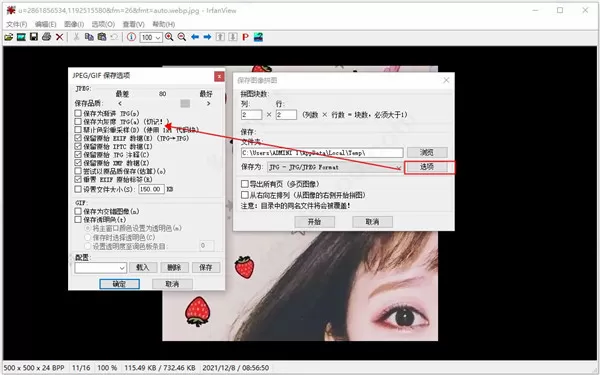Click the Paste clipboard toolbar icon
This screenshot has width=600, height=375.
click(x=102, y=37)
